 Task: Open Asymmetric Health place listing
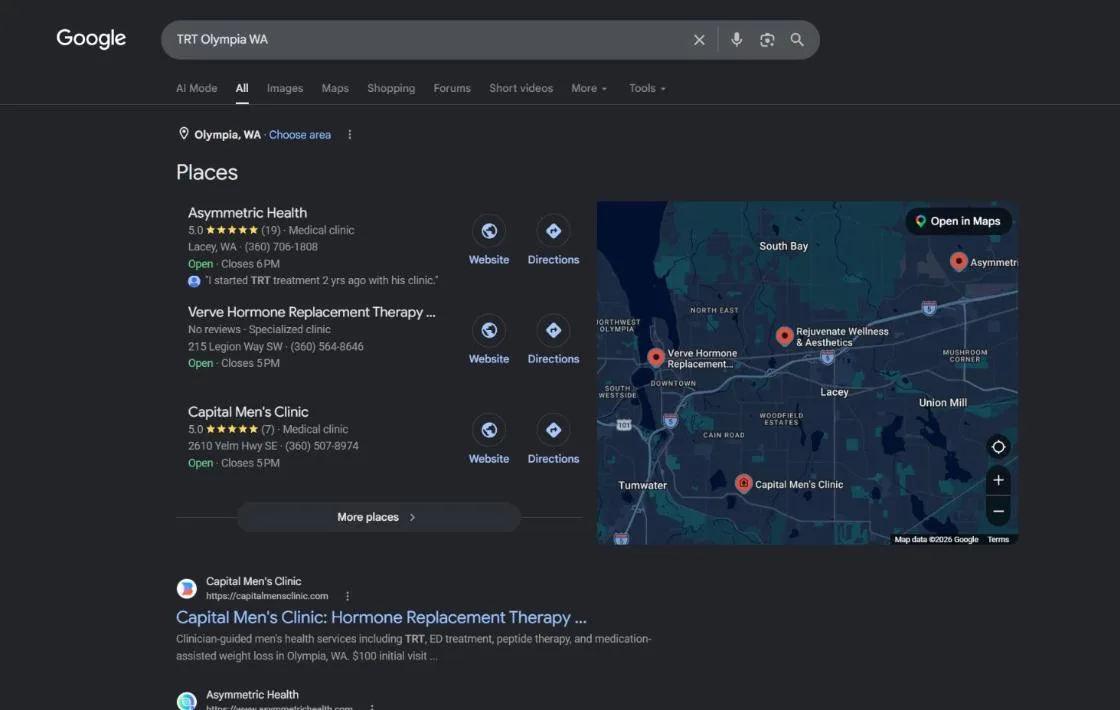click(x=247, y=213)
